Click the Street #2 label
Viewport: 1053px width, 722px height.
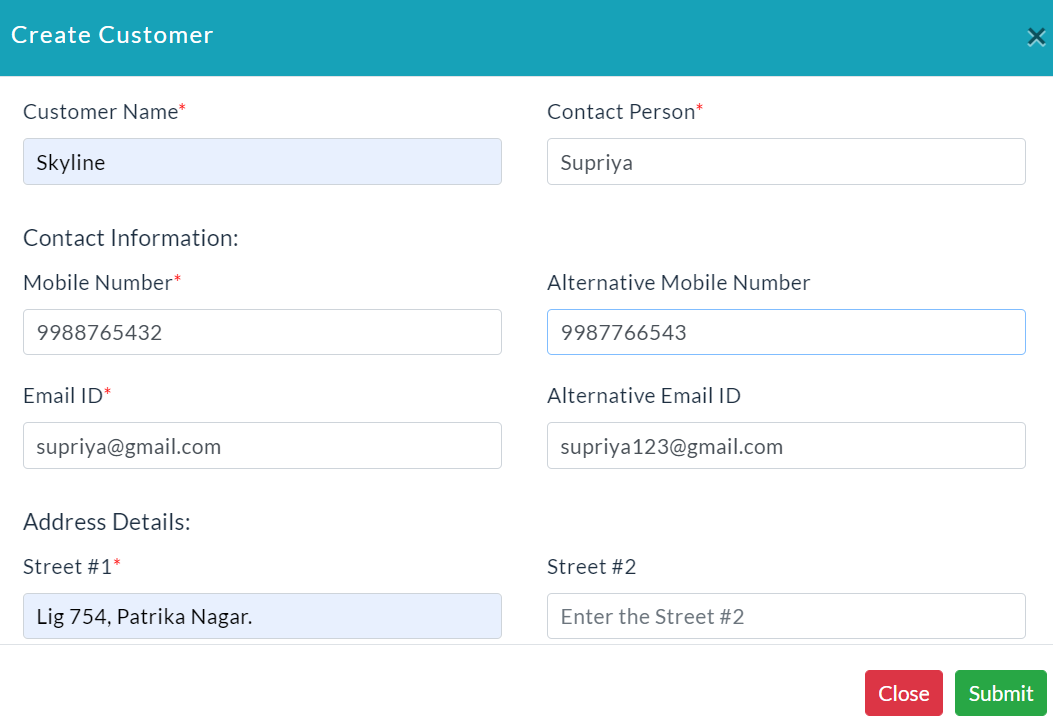(x=591, y=567)
